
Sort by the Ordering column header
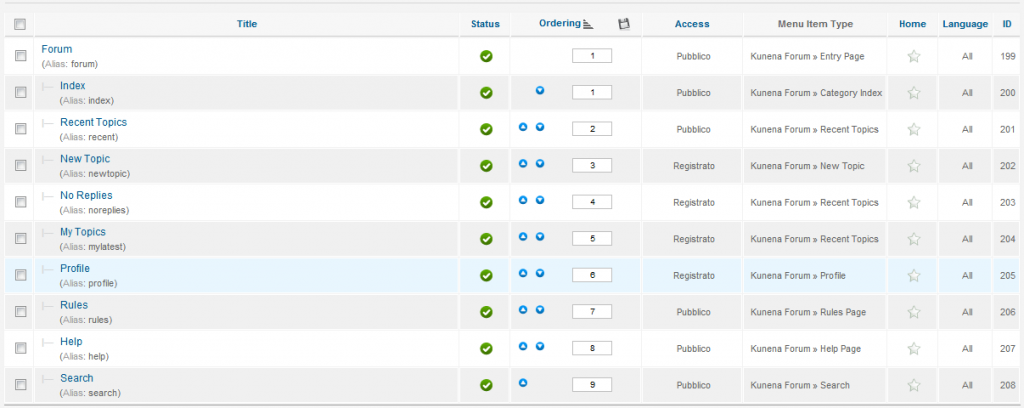(x=560, y=23)
